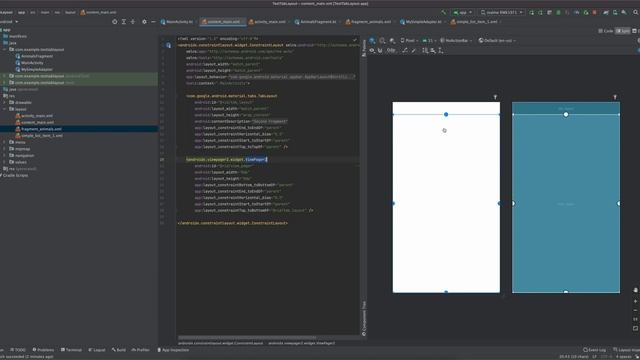
Task: Click the Zoom to Fit Screen icon
Action: tap(636, 328)
